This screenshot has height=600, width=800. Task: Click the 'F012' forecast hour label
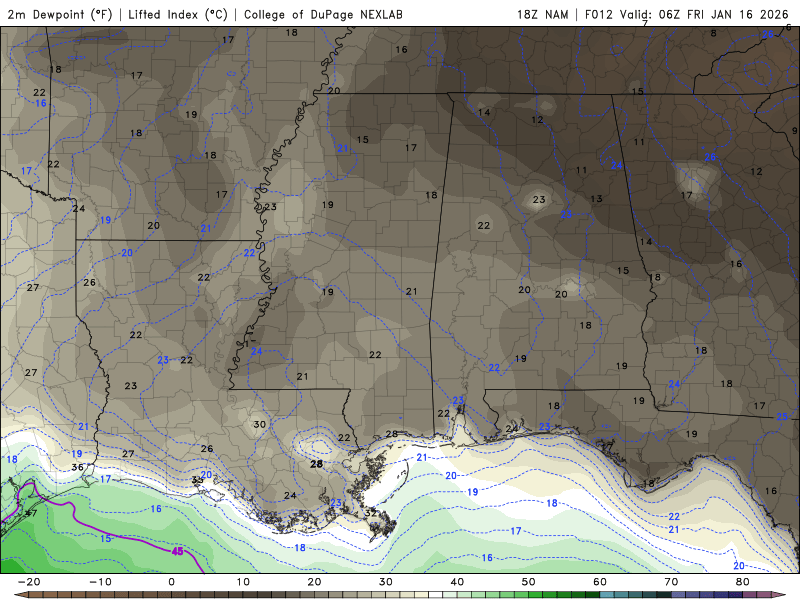click(598, 14)
